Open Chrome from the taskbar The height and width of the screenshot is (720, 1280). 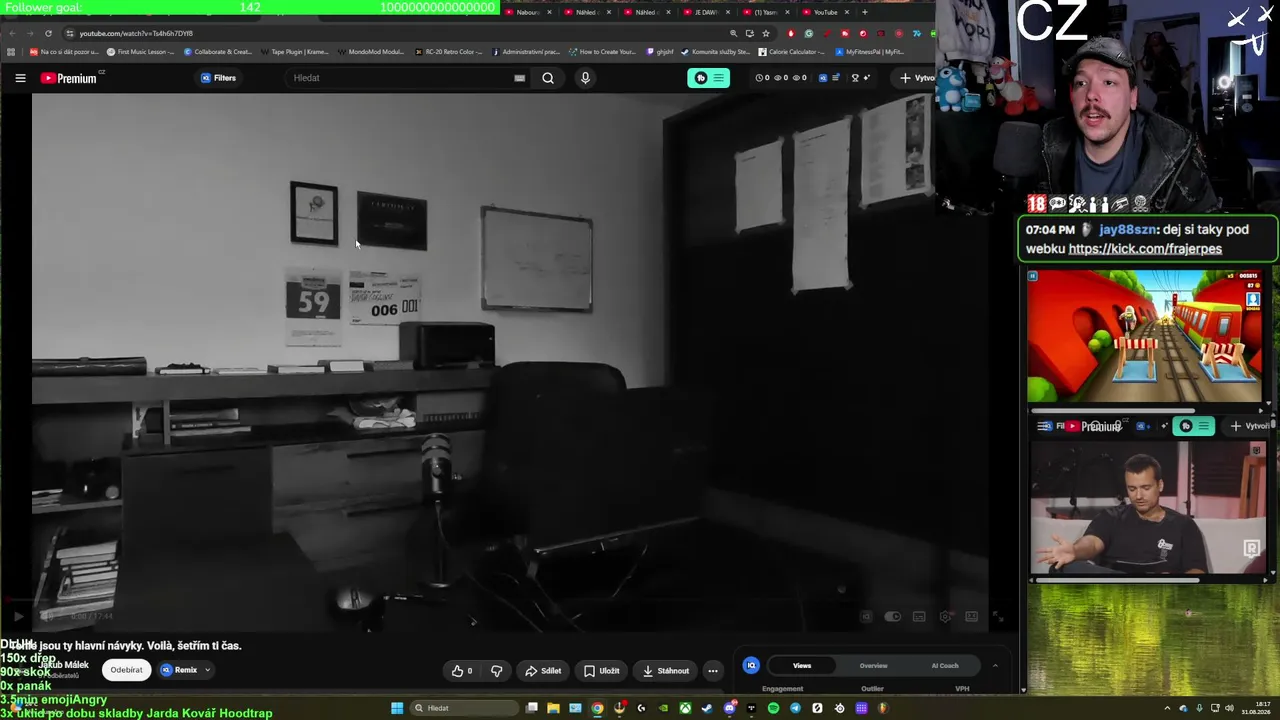(x=597, y=708)
